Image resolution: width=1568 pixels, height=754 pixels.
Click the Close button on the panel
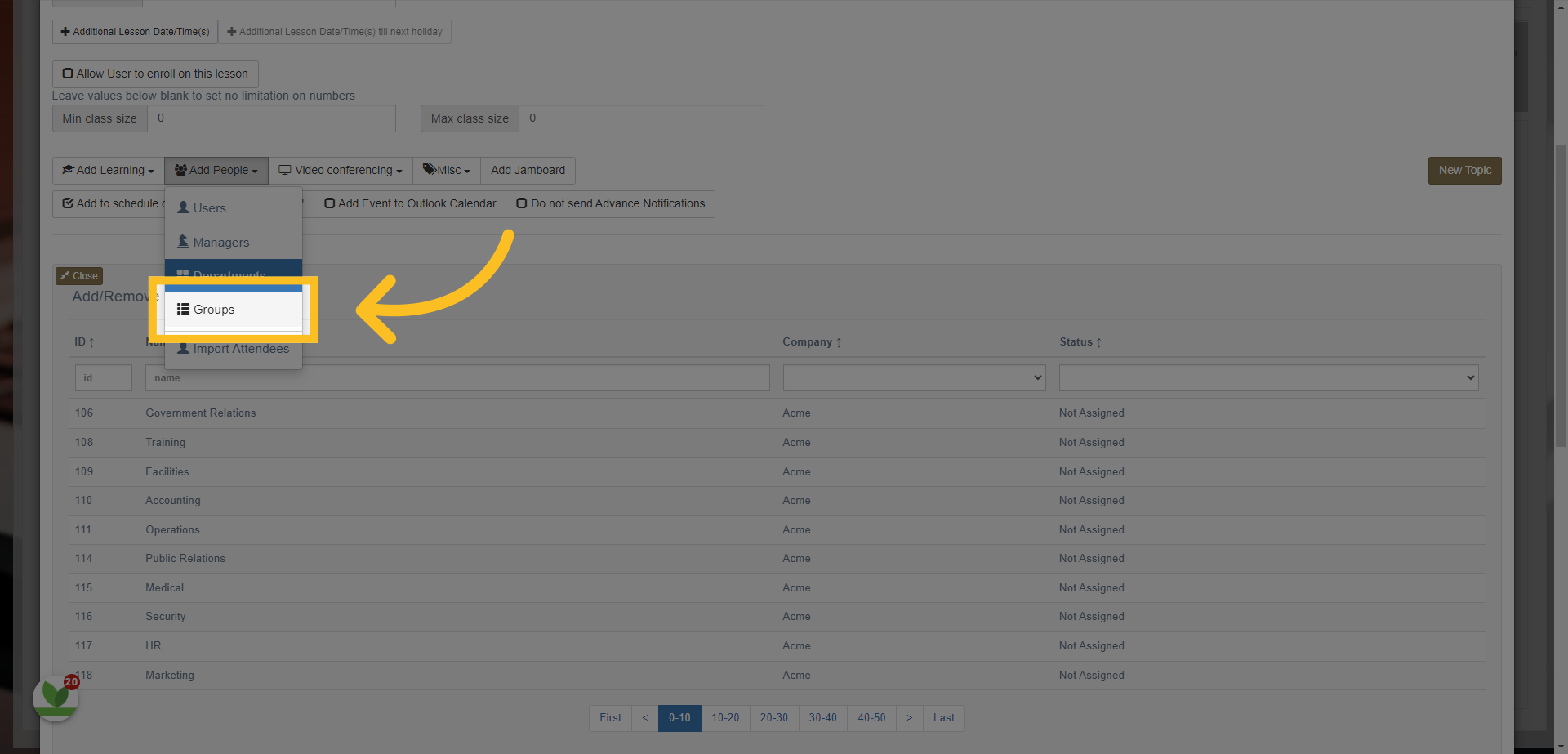pyautogui.click(x=79, y=276)
